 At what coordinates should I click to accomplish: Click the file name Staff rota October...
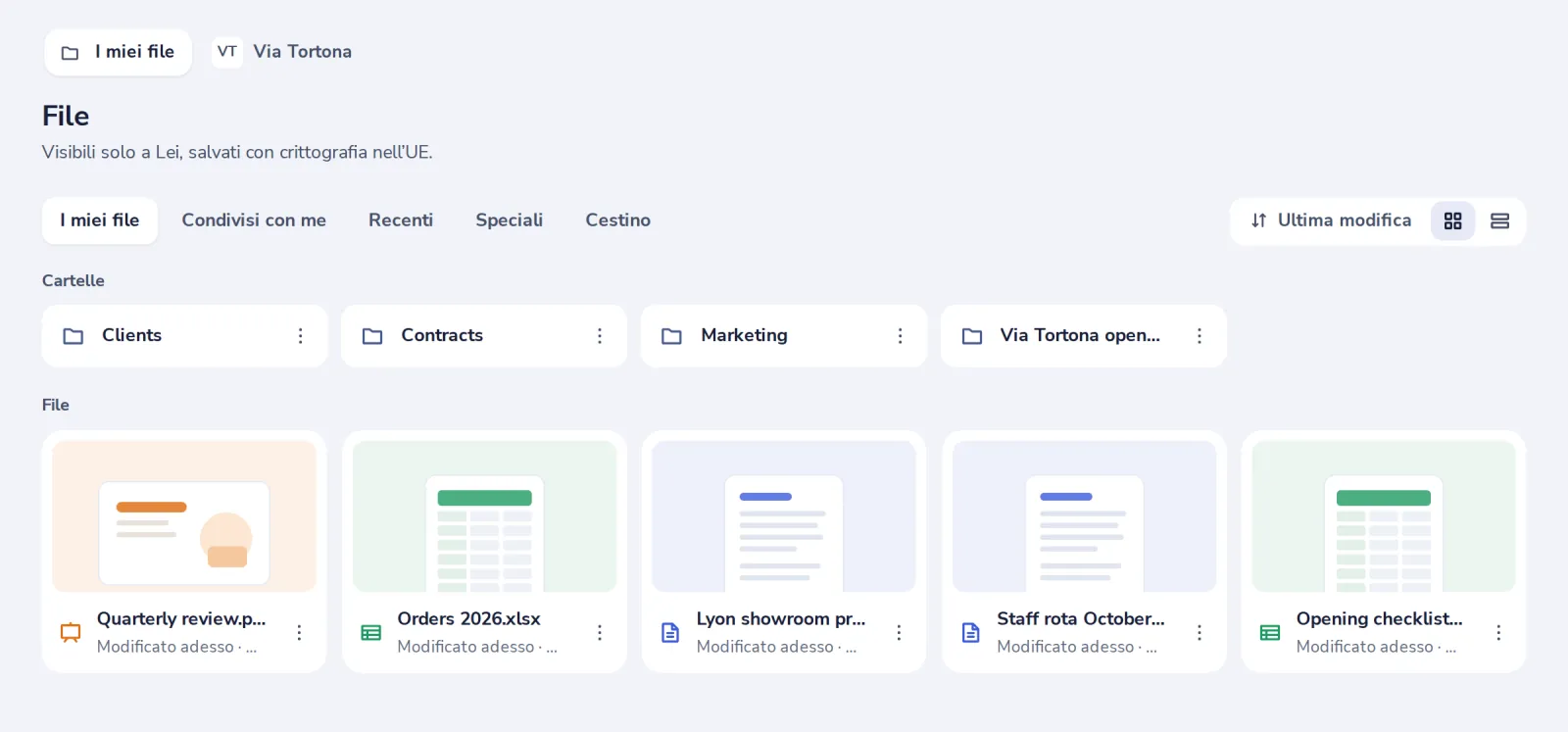coord(1081,619)
